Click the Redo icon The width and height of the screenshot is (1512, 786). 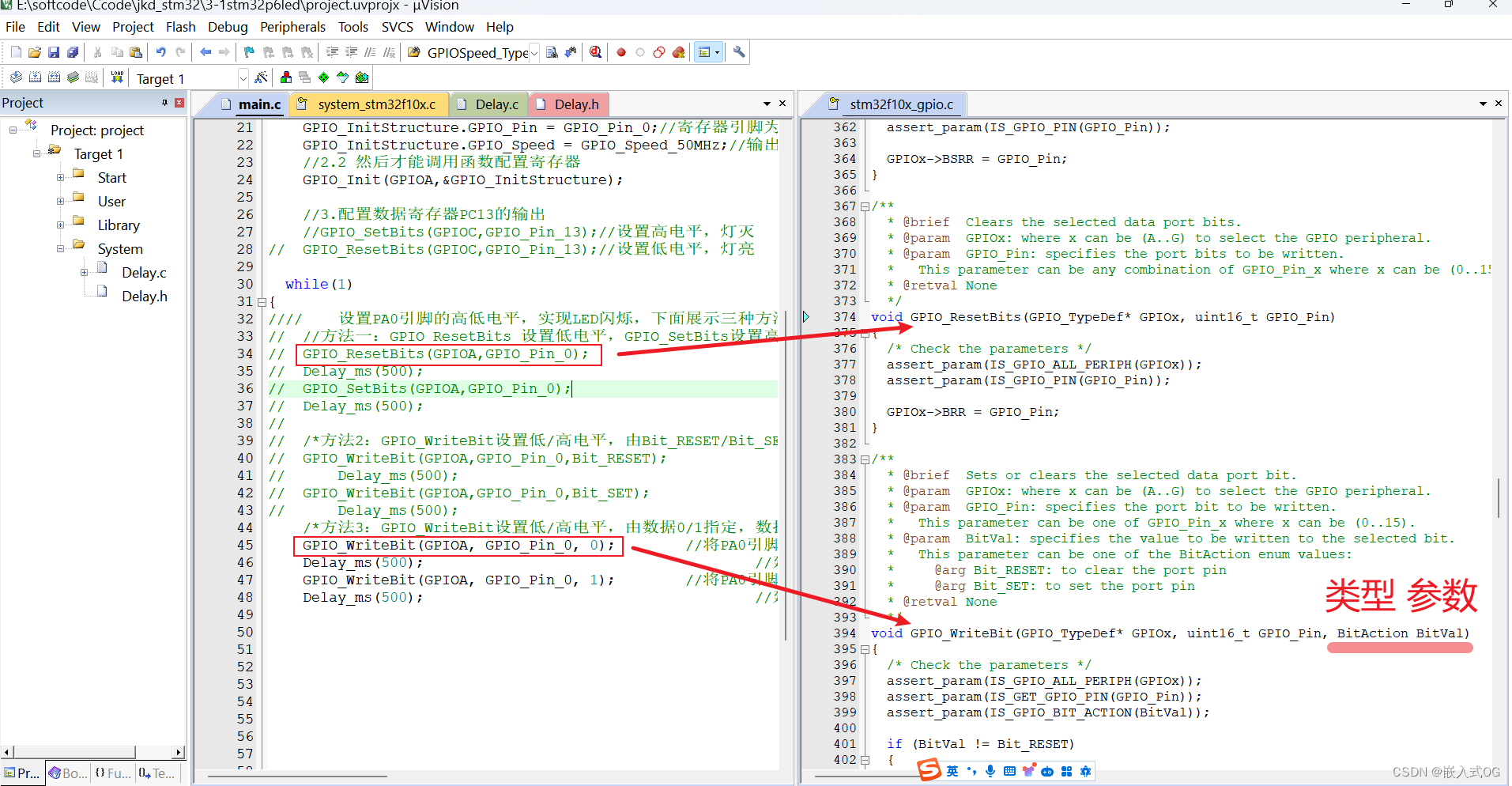(180, 53)
